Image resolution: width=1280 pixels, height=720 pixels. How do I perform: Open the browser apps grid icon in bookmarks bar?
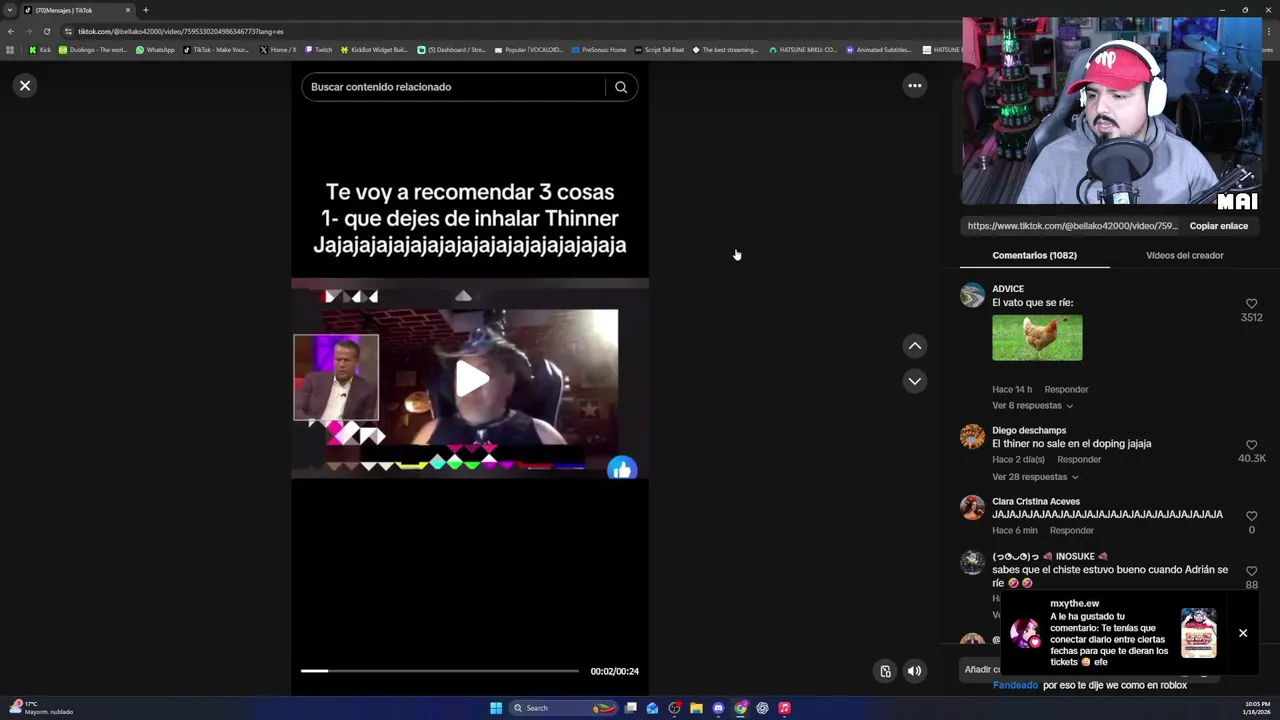[10, 50]
